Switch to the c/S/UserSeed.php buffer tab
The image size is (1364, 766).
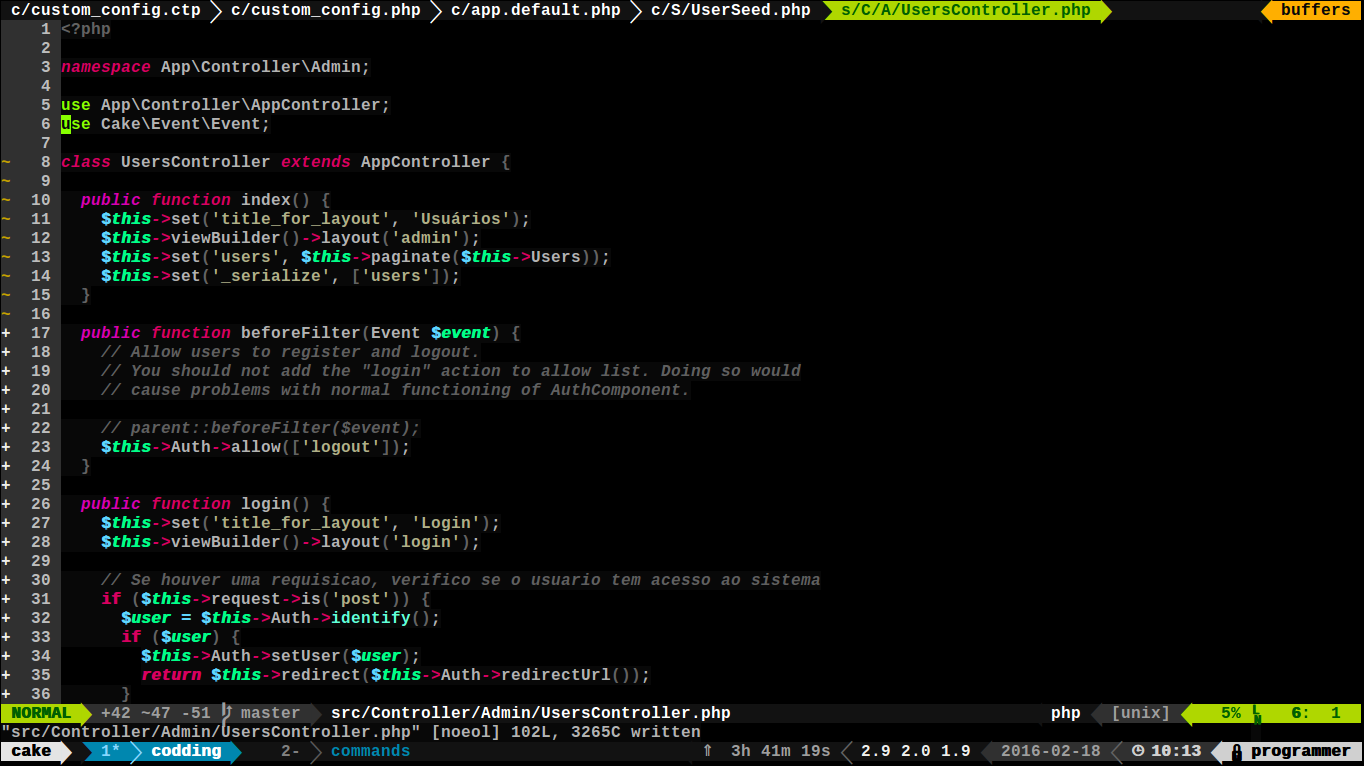point(730,10)
